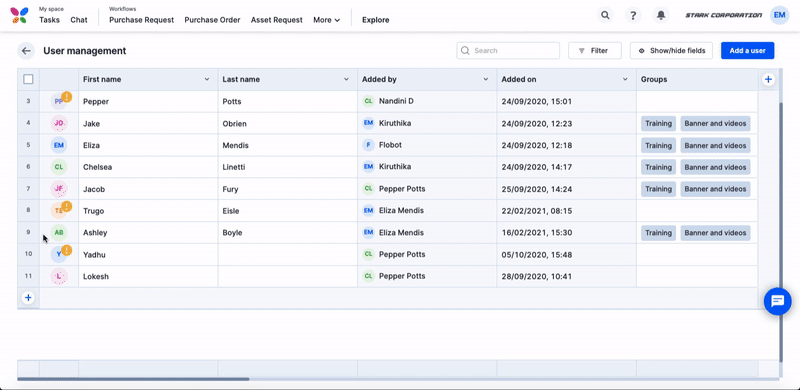
Task: Click the Add a user button
Action: [747, 51]
